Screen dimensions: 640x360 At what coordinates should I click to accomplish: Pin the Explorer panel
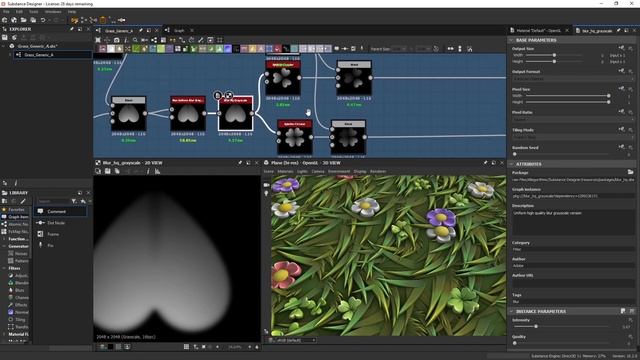(x=72, y=29)
